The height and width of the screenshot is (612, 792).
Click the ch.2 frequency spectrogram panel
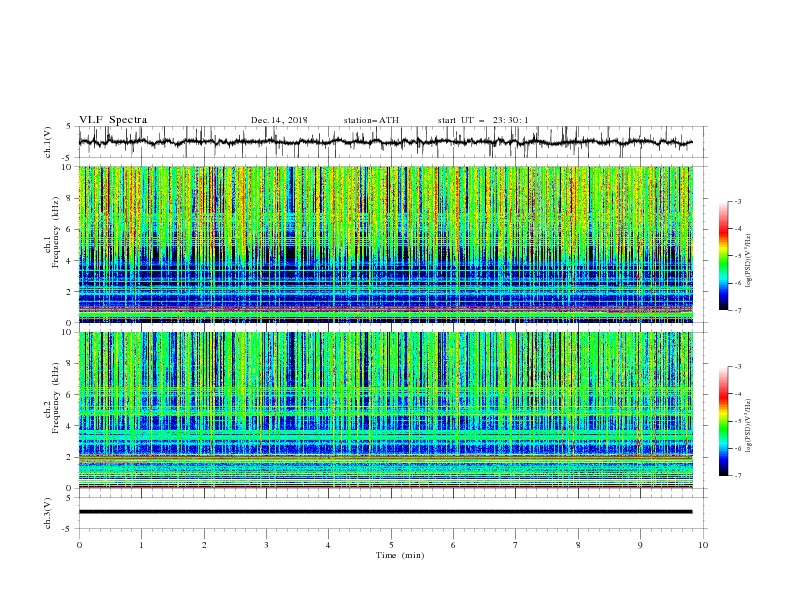tap(386, 410)
